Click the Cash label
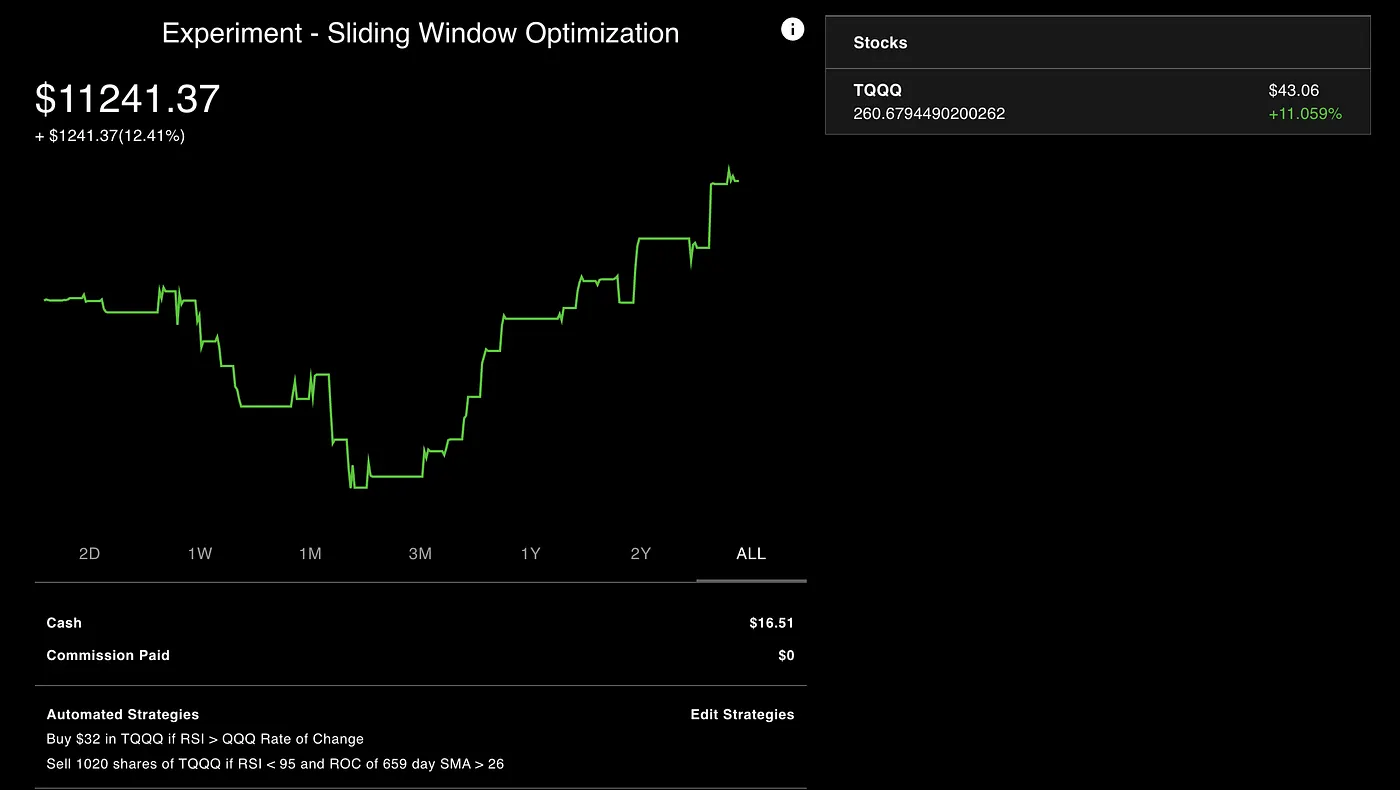The image size is (1400, 790). 64,623
